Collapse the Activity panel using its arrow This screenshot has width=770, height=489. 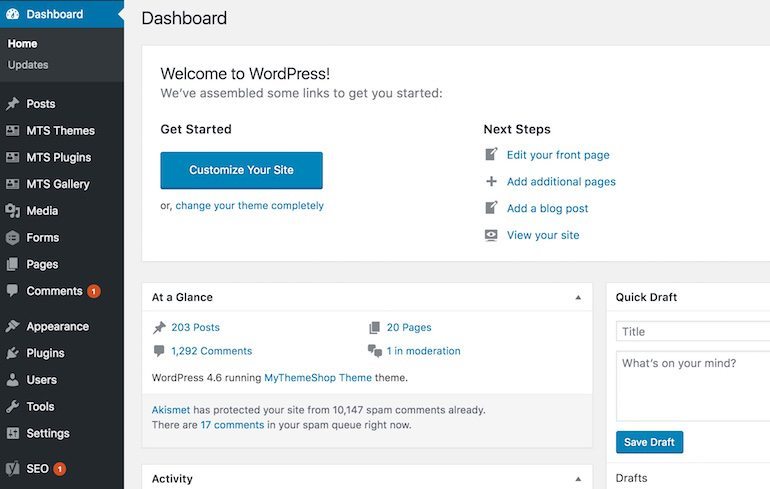[578, 479]
